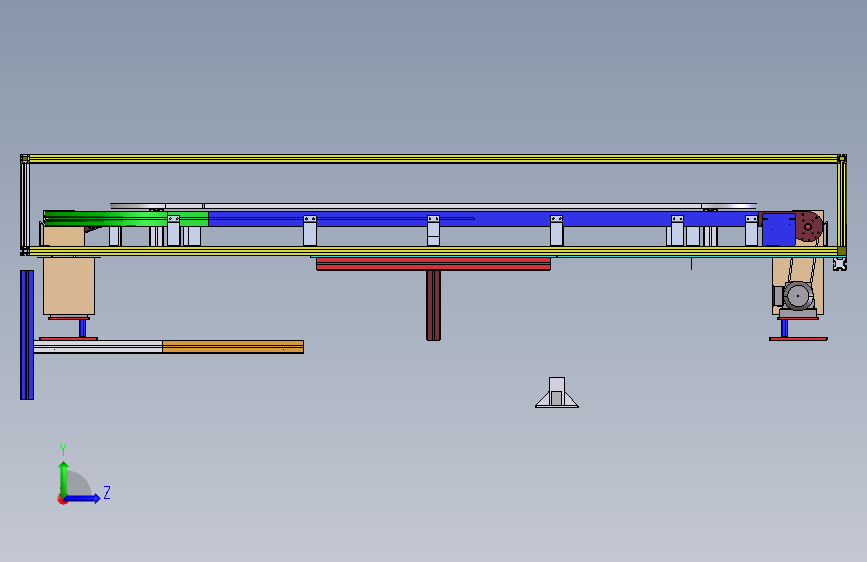This screenshot has height=562, width=867.
Task: Click the Y axis label
Action: (63, 450)
